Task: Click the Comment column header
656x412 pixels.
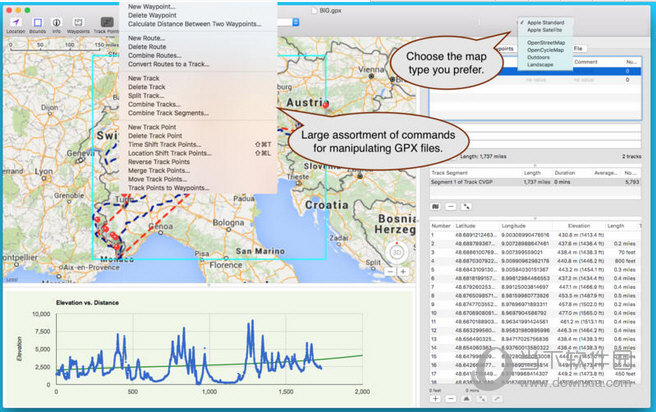Action: coord(586,62)
